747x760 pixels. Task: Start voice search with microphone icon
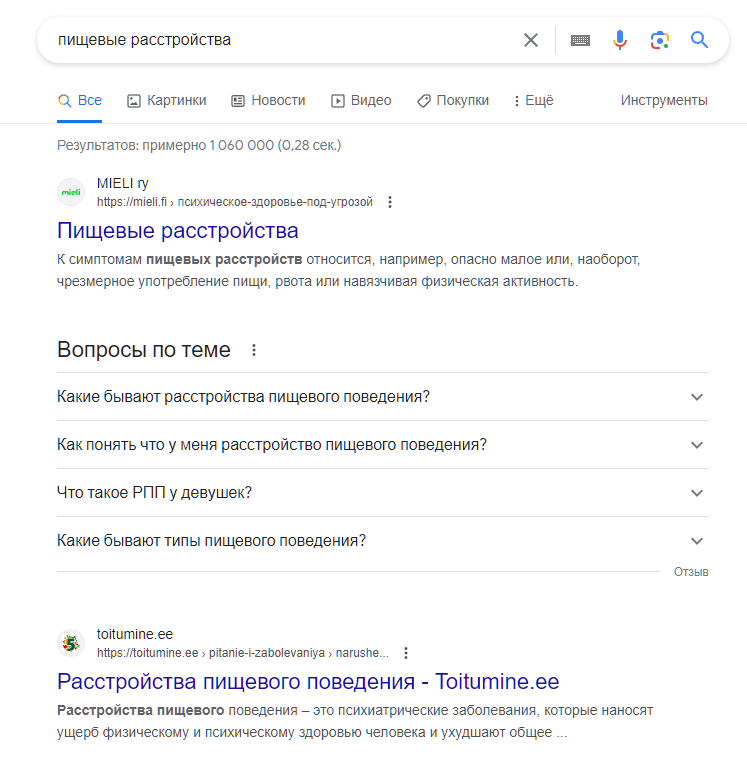(620, 40)
